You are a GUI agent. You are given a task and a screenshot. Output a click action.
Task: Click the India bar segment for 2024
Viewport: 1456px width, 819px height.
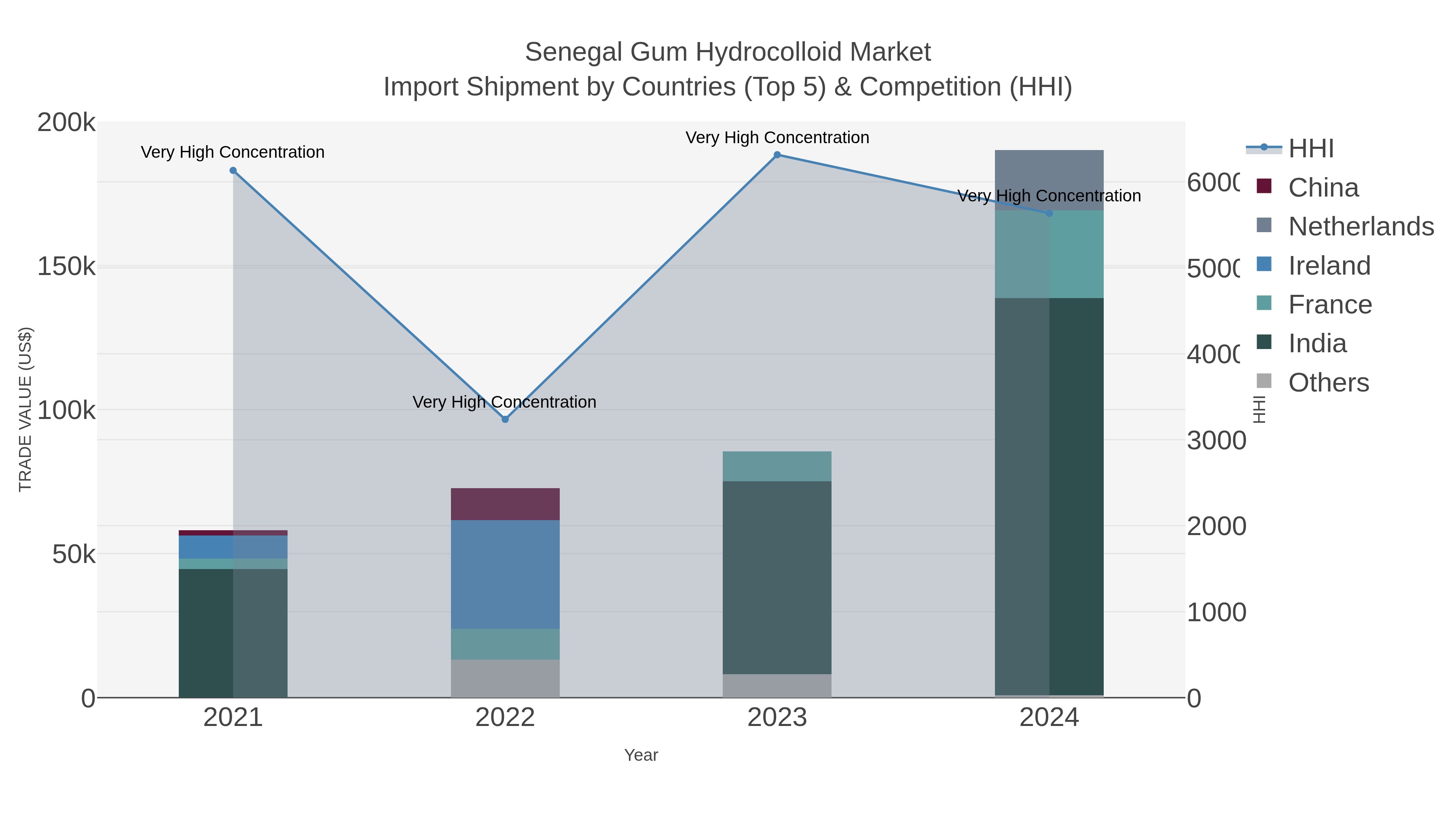tap(1049, 497)
